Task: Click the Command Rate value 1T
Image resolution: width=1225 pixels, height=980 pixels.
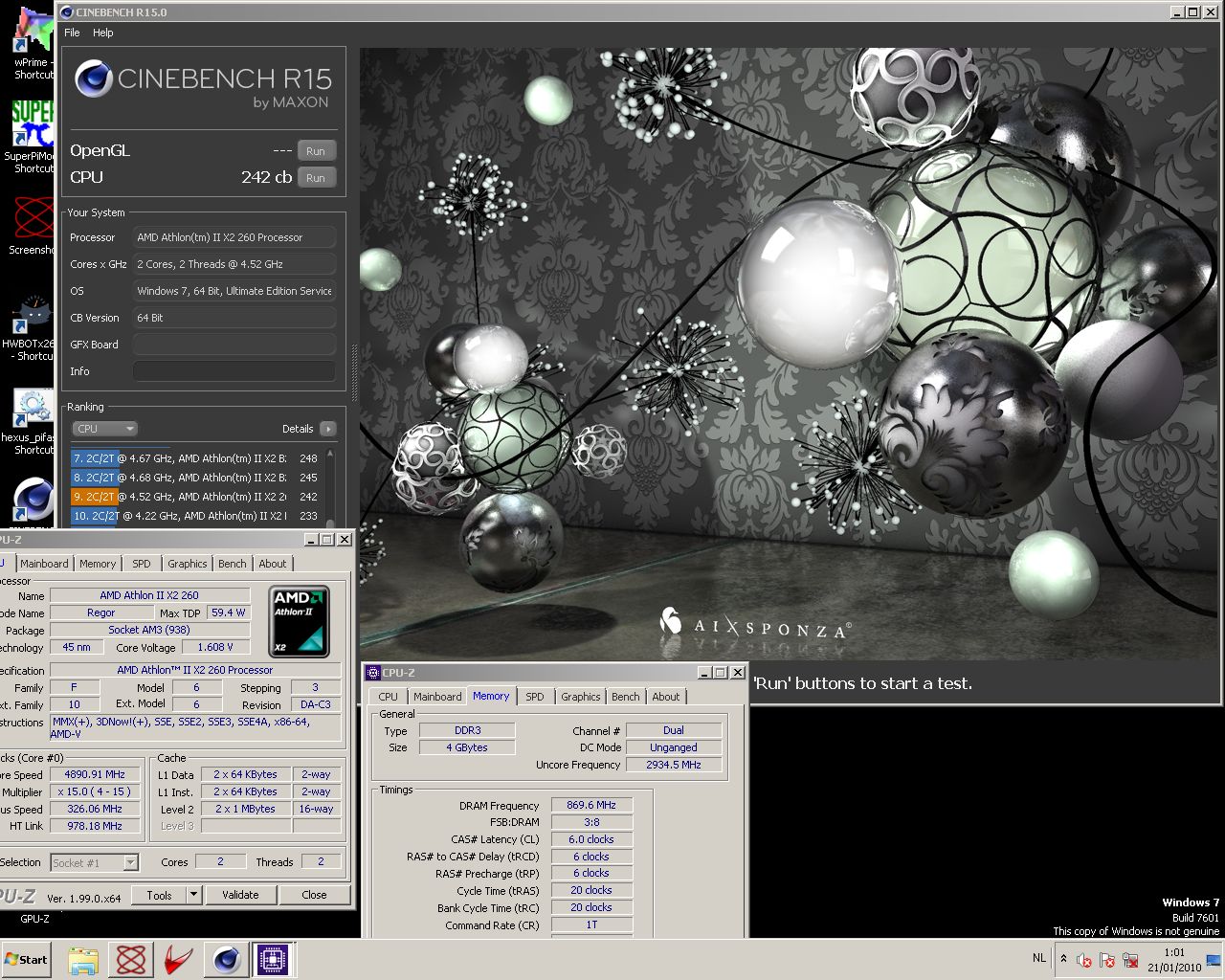Action: coord(591,924)
